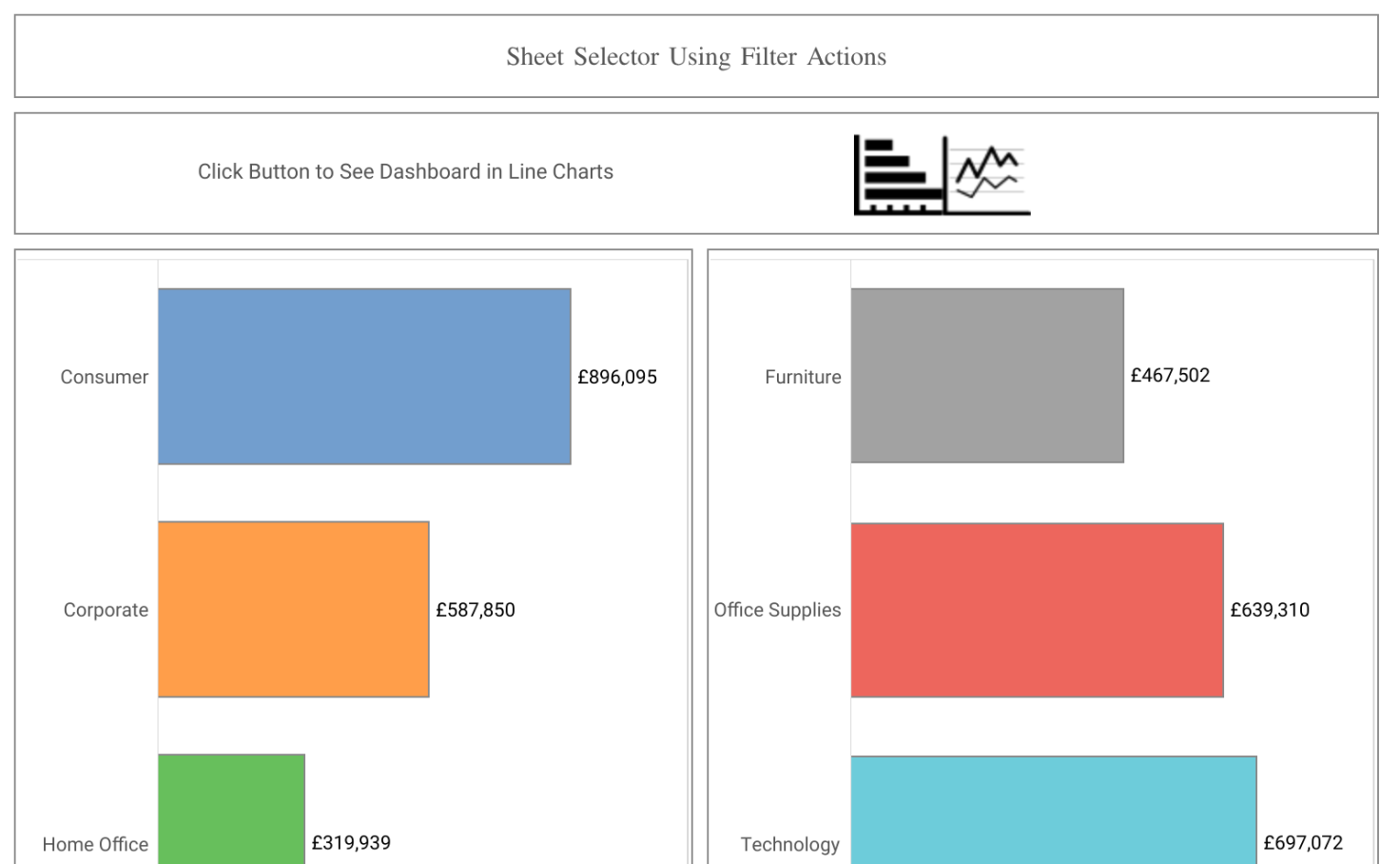Click the 'Sheet Selector Using Filter Actions' title
Screen dimensions: 1400x864
coord(696,57)
